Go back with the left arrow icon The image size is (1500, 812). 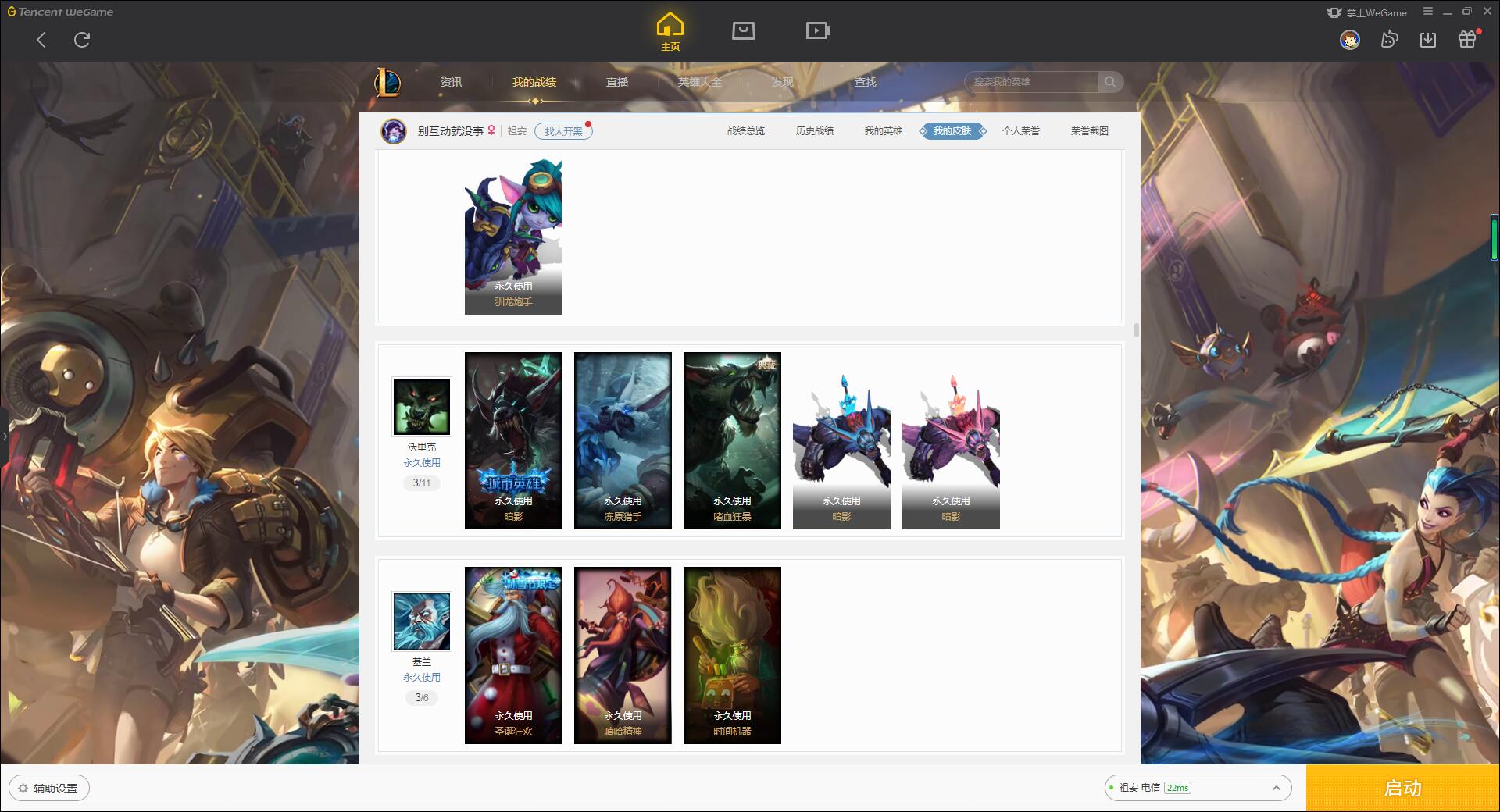41,40
